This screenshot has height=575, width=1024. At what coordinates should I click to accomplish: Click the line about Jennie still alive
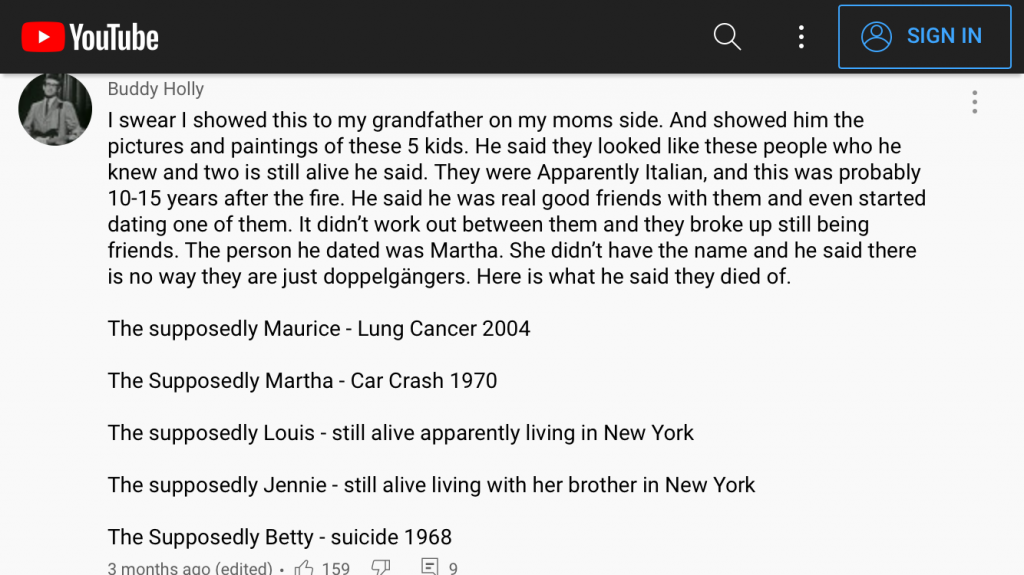(x=431, y=485)
